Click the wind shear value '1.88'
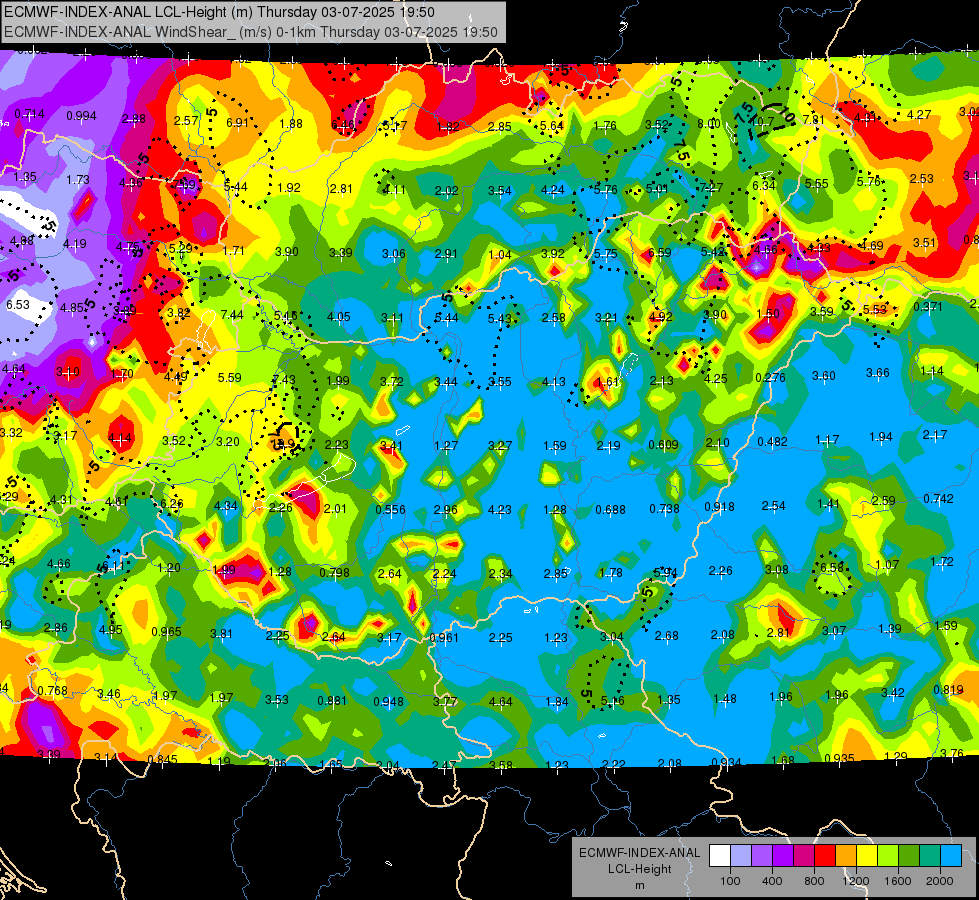This screenshot has width=979, height=900. pos(291,124)
